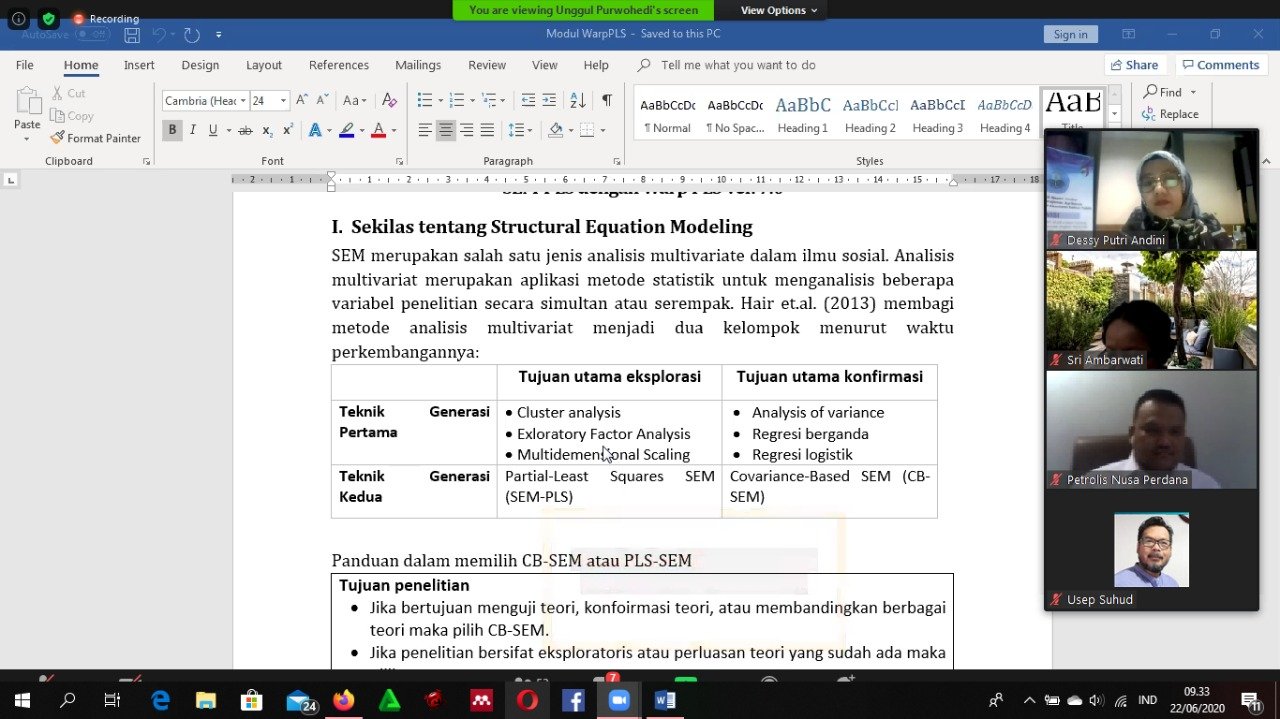Justify the paragraph text

coord(487,130)
